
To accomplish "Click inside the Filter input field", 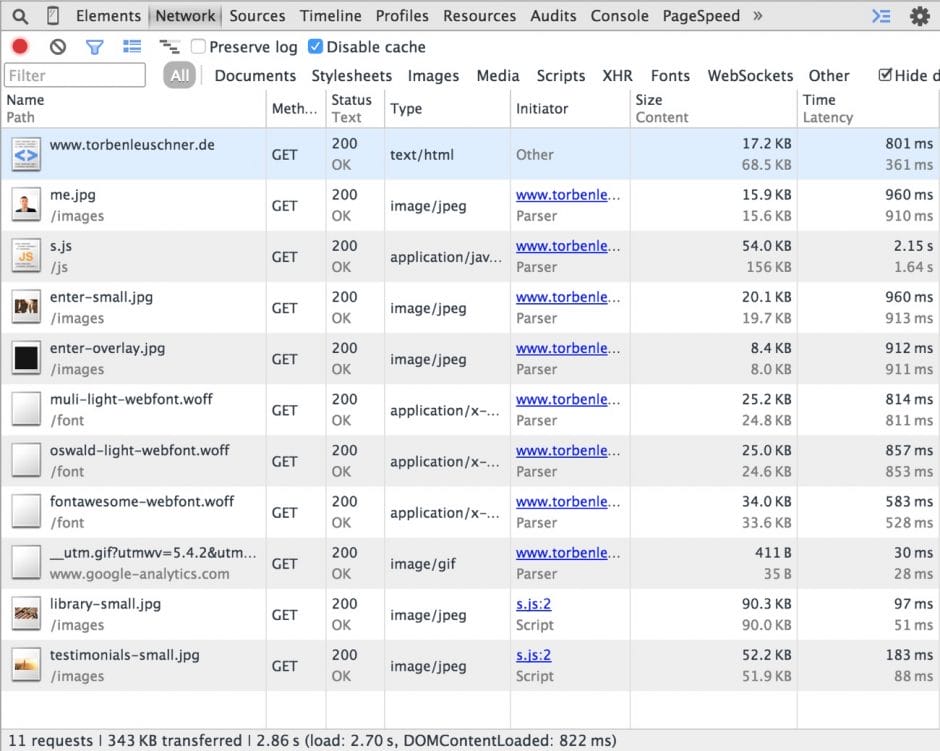I will click(x=74, y=75).
